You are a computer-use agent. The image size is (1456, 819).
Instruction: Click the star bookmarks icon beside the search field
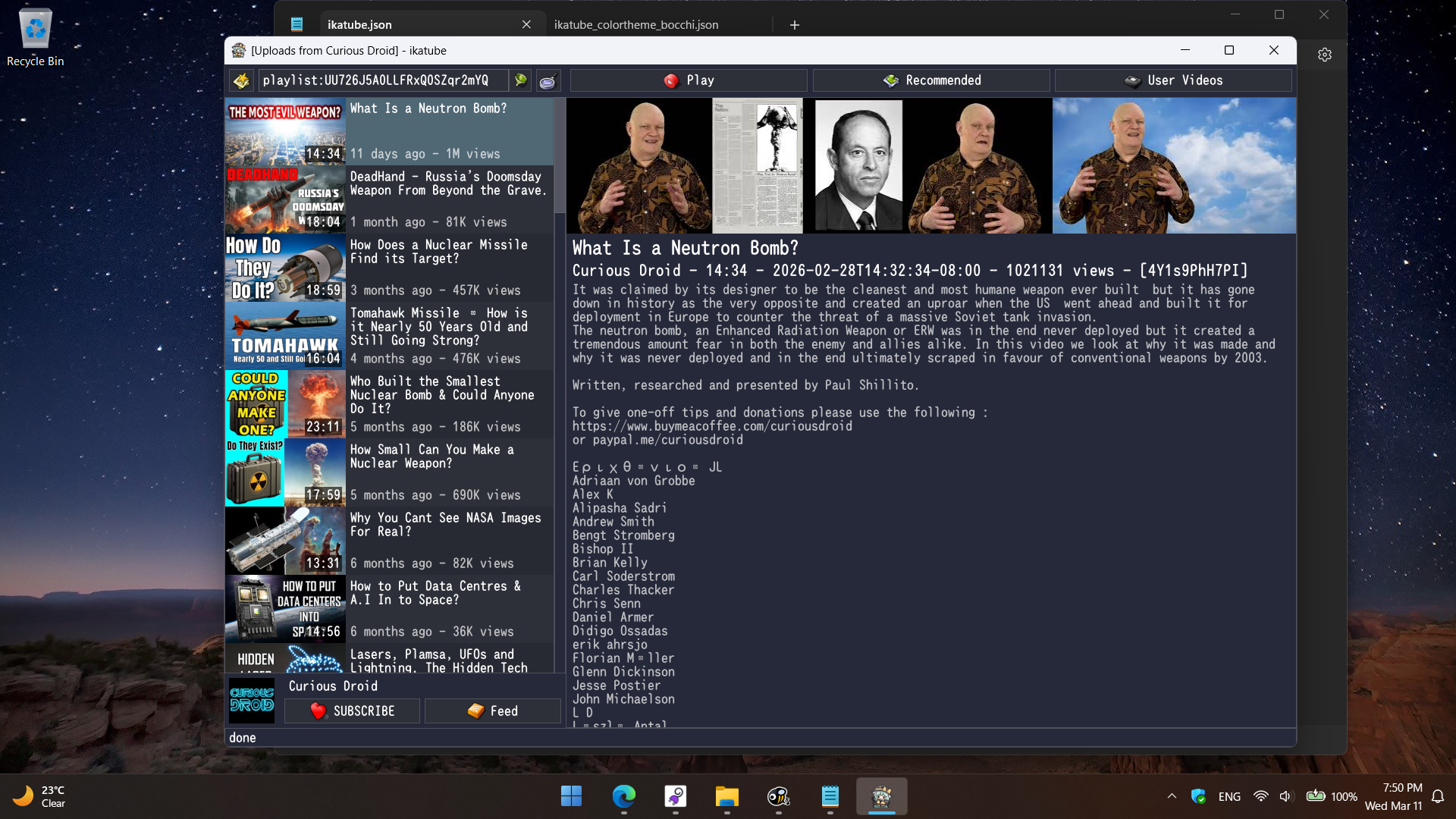point(241,80)
